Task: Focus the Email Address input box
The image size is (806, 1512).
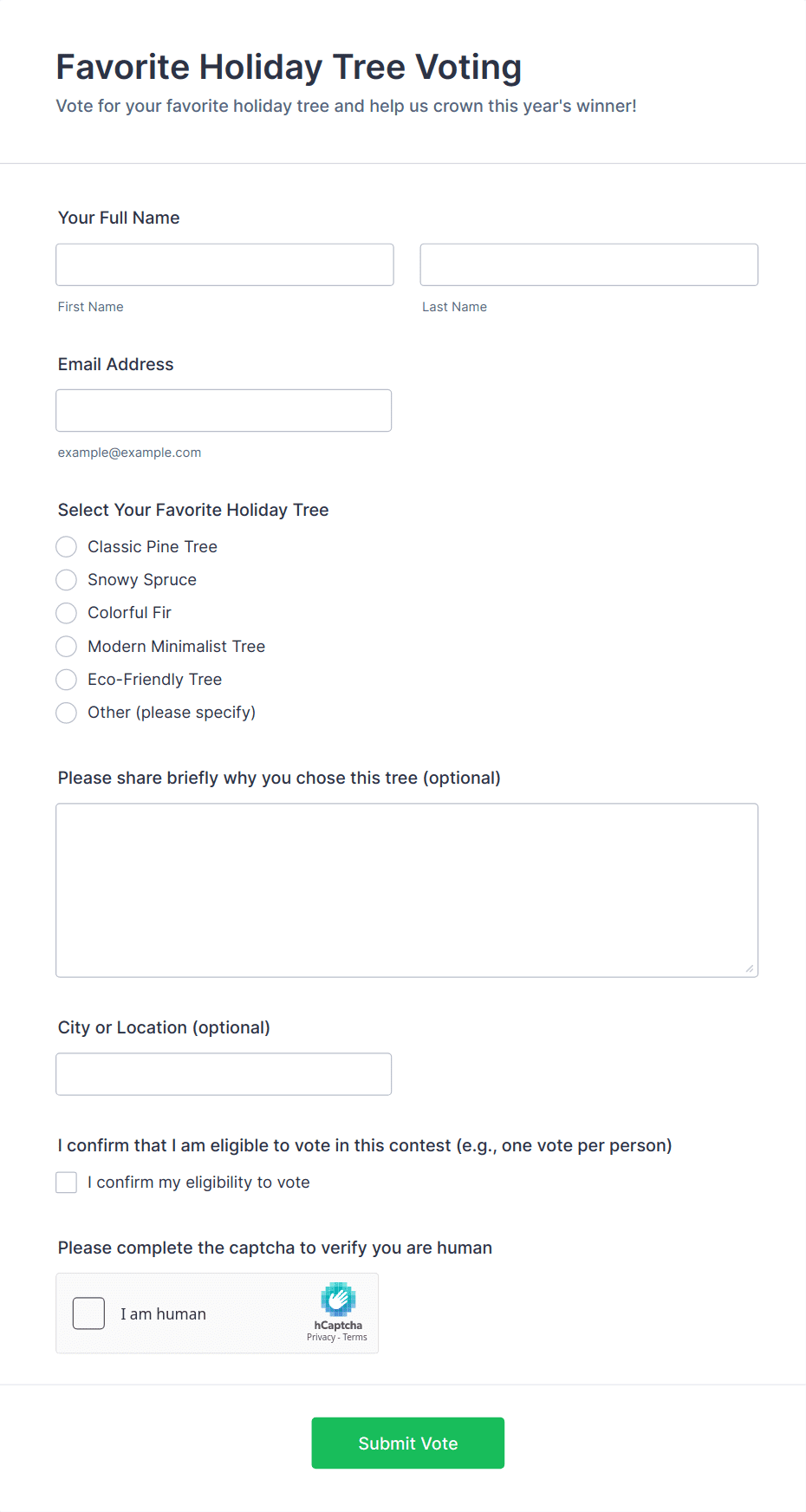Action: (x=224, y=410)
